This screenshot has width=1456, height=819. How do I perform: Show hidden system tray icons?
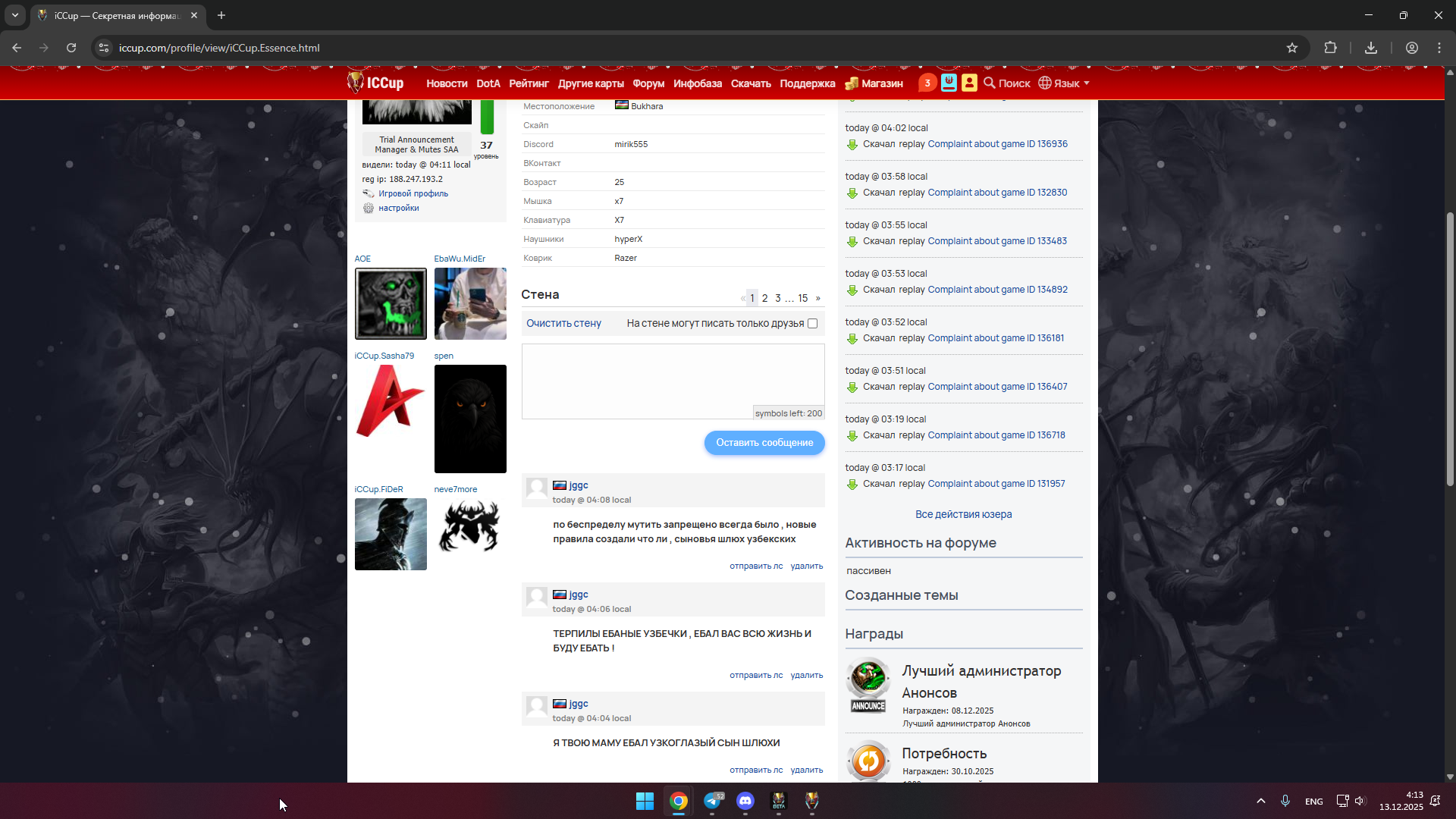pos(1260,801)
